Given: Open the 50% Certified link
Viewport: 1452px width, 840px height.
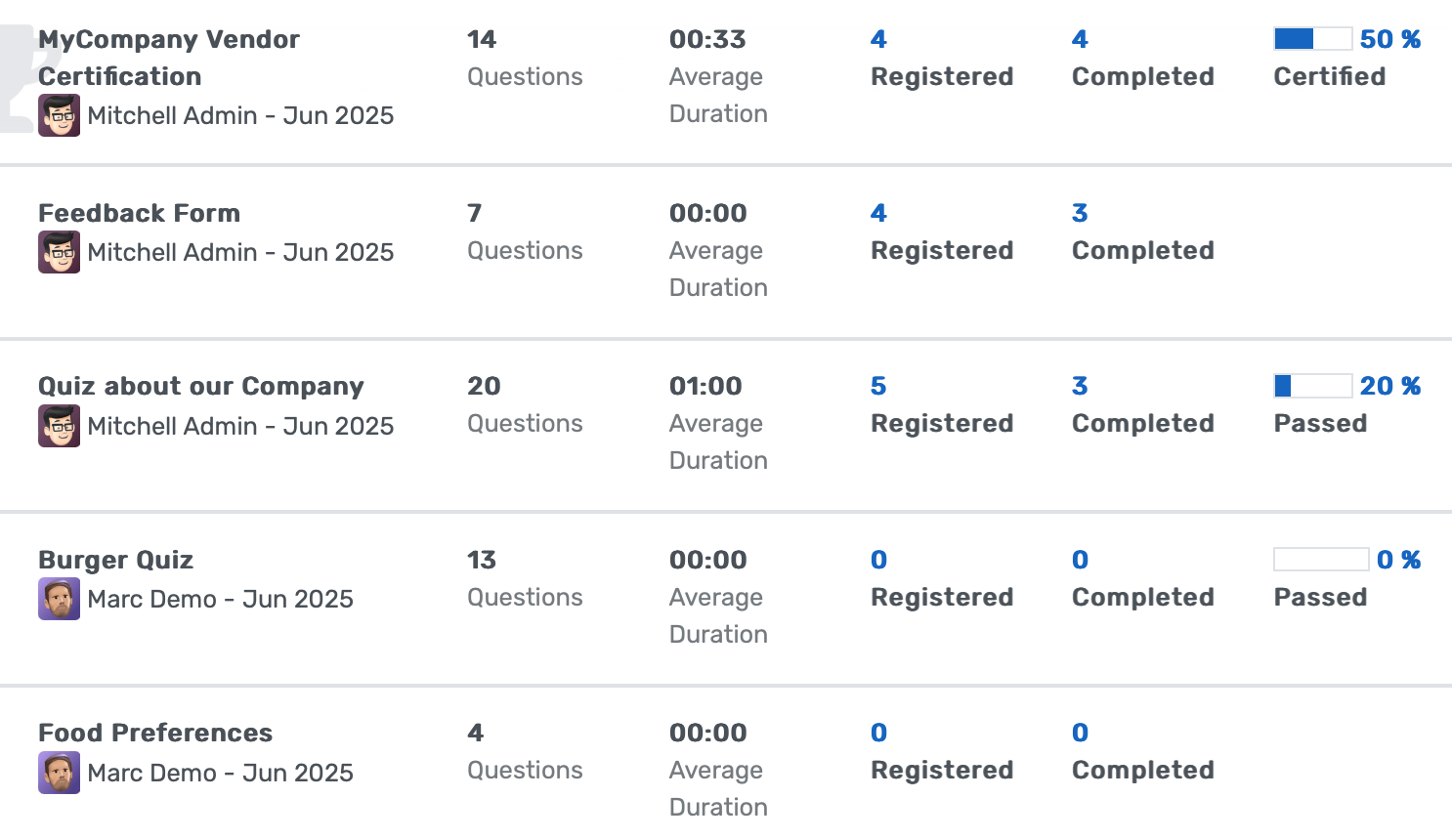Looking at the screenshot, I should 1390,39.
